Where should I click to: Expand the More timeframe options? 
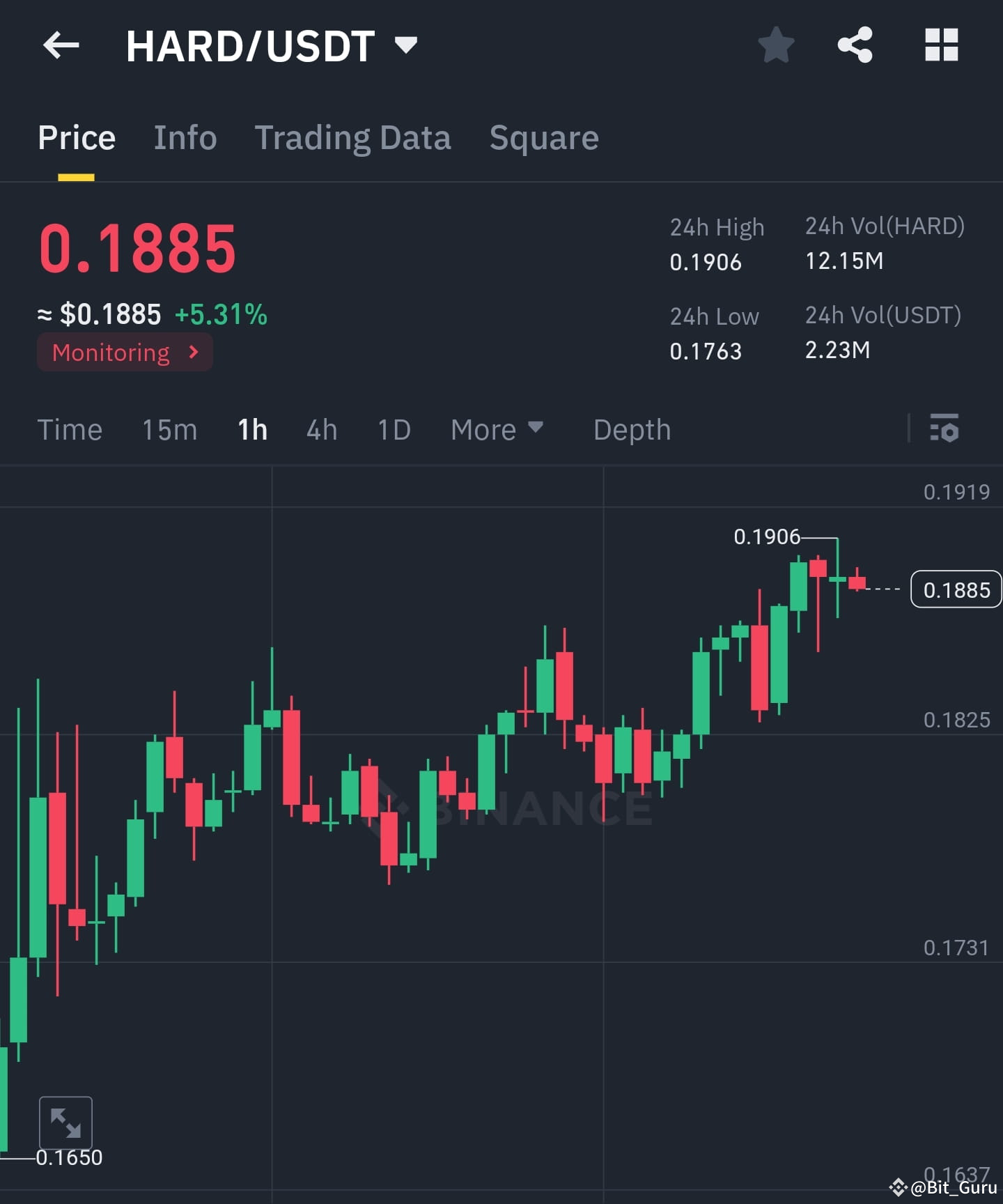click(x=496, y=430)
